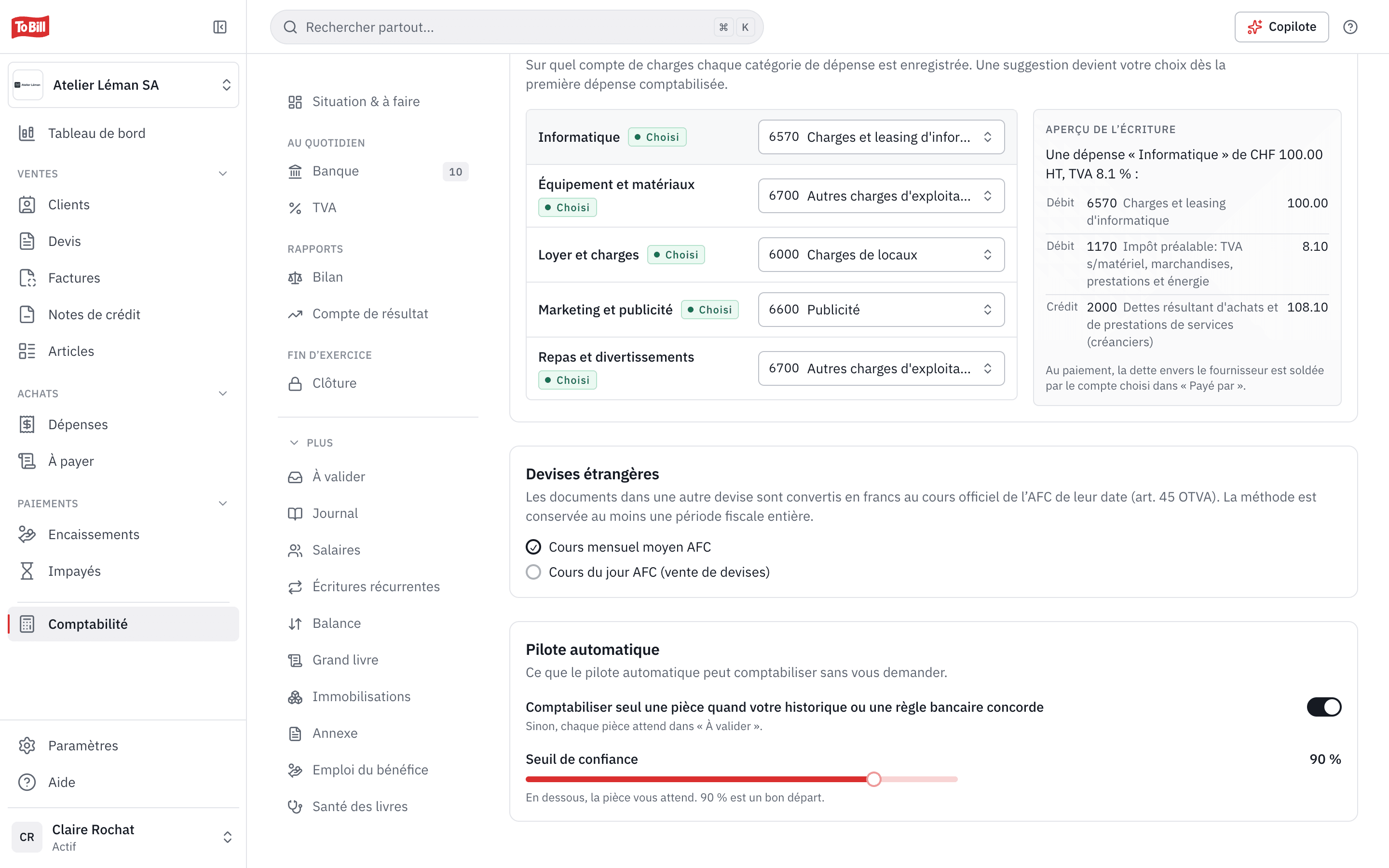This screenshot has width=1389, height=868.
Task: Open the Atelier Léman SA company switcher
Action: click(x=123, y=85)
